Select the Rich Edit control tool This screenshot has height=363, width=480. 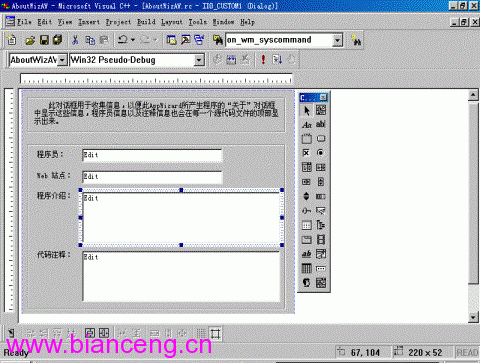point(307,254)
